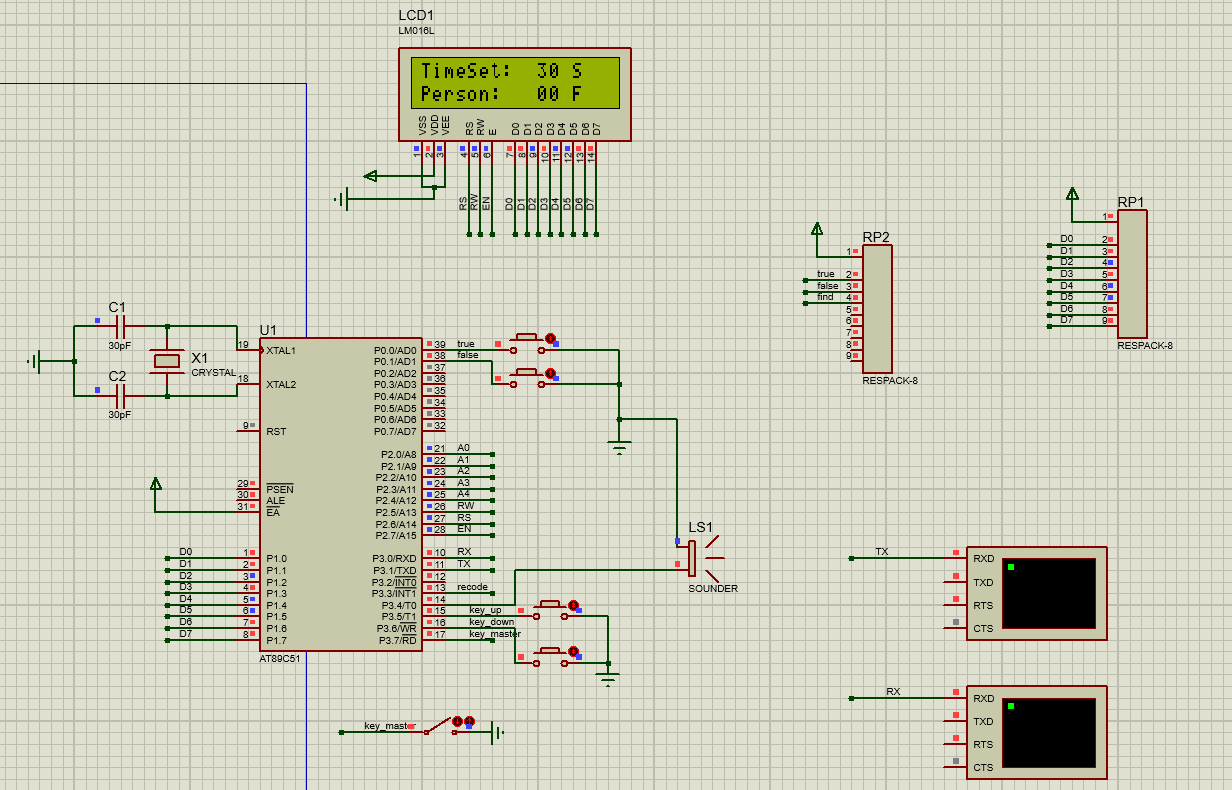1232x790 pixels.
Task: Select the ground symbol below key_down button
Action: click(x=606, y=681)
